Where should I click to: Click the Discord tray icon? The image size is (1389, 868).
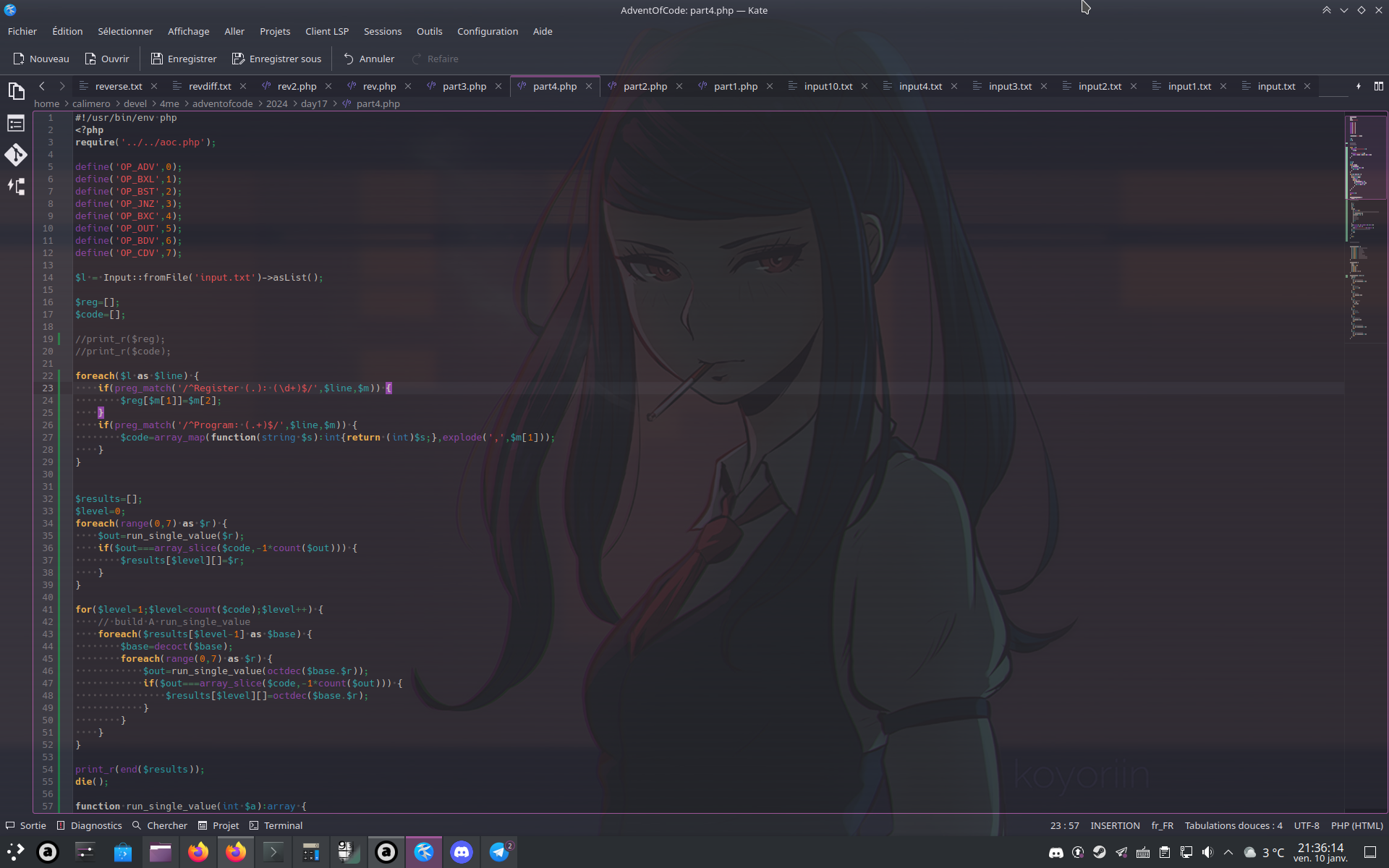point(1056,852)
